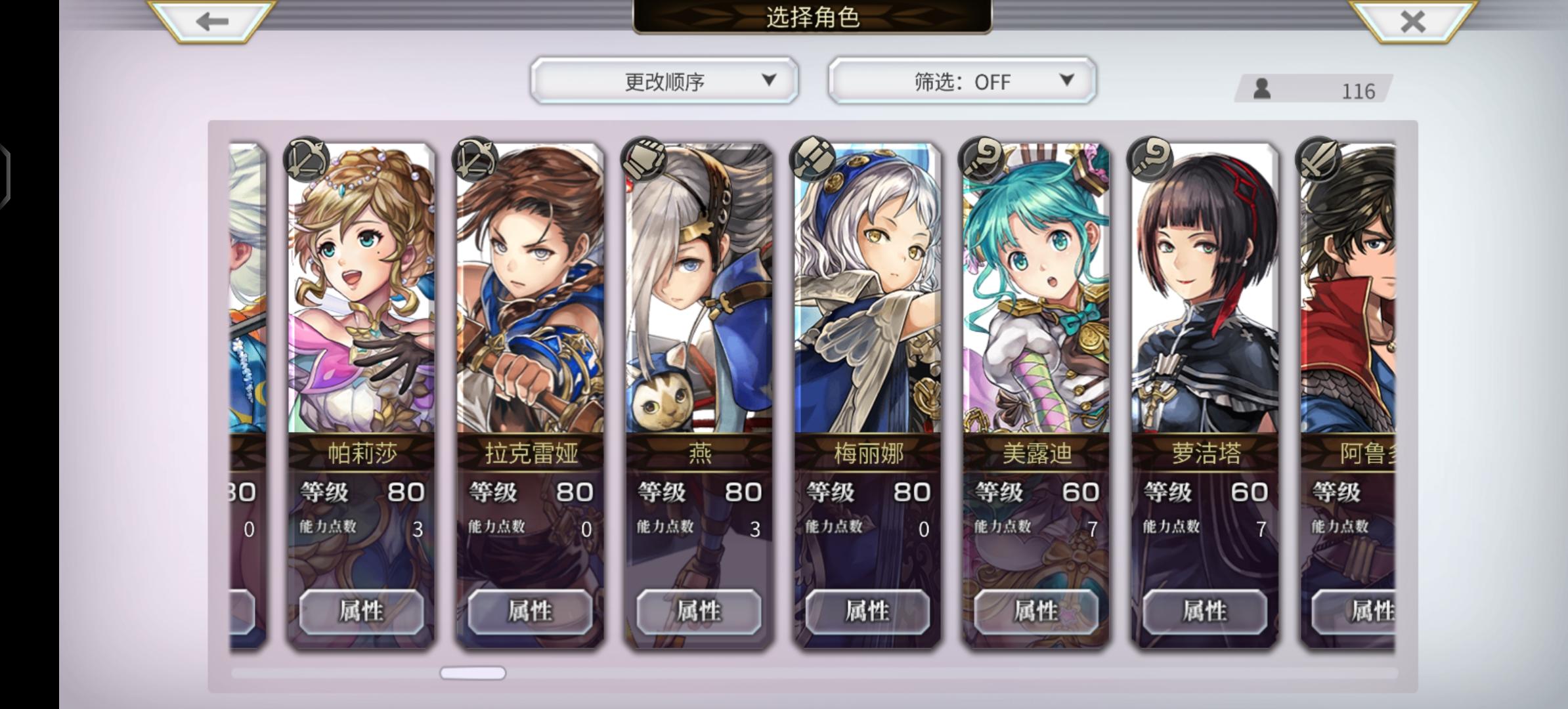The image size is (1568, 709).
Task: Click the sword icon on 阿鲁's card
Action: 1319,159
